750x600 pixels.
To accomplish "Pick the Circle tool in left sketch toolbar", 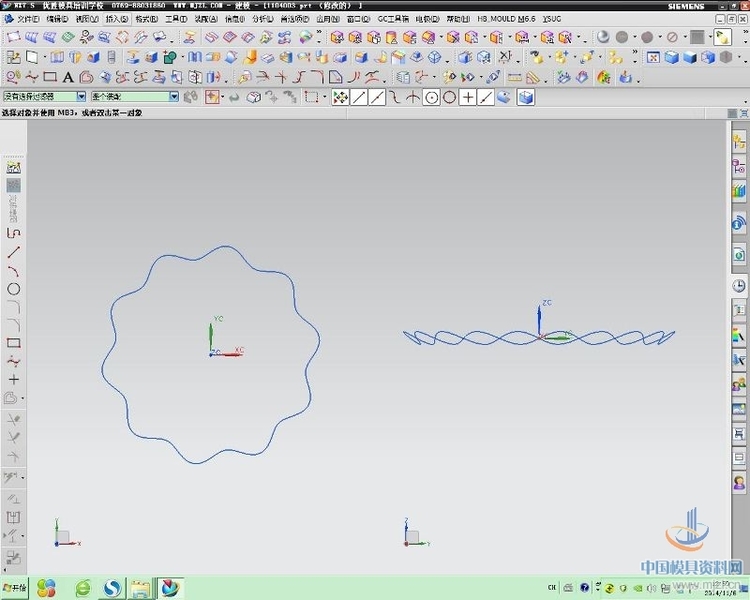I will (14, 289).
